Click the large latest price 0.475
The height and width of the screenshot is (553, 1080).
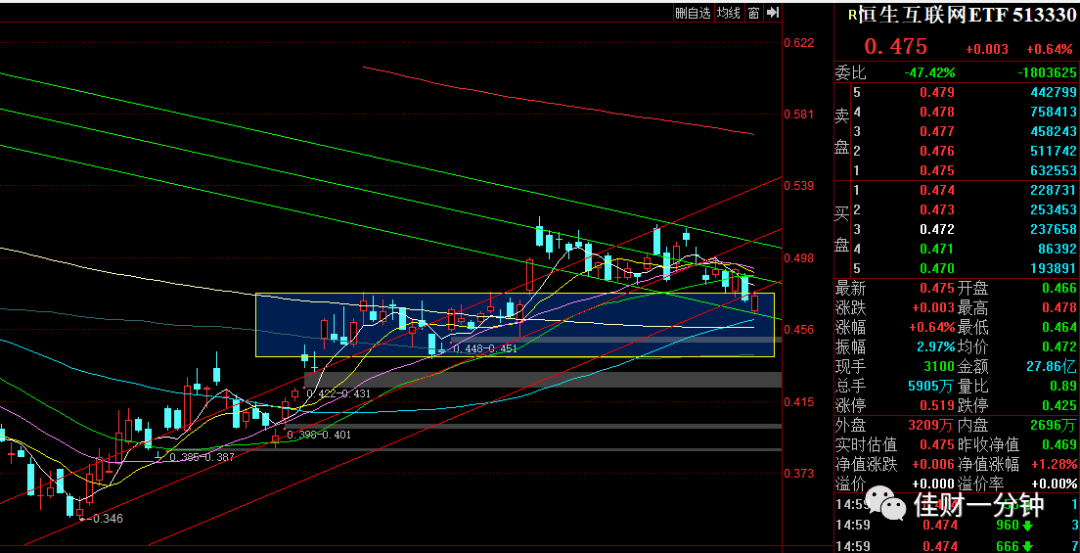[896, 47]
